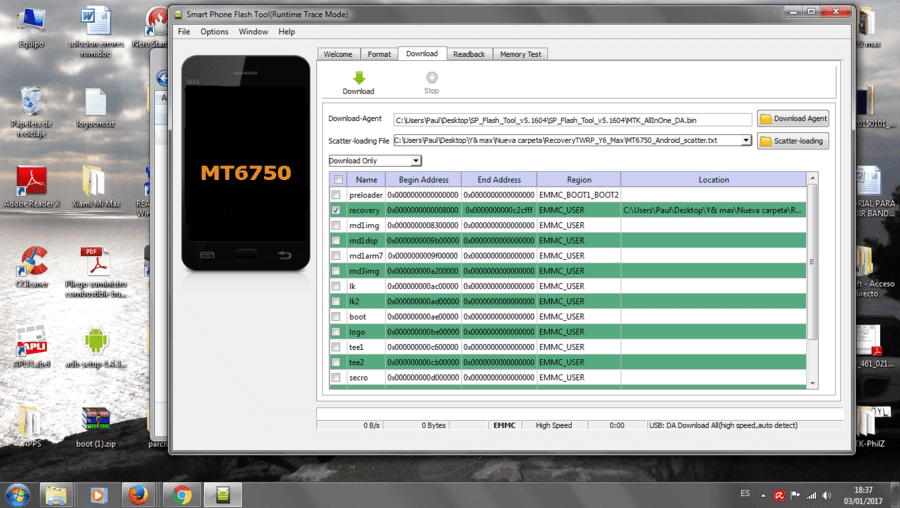
Task: Click the Location column header
Action: (x=713, y=180)
